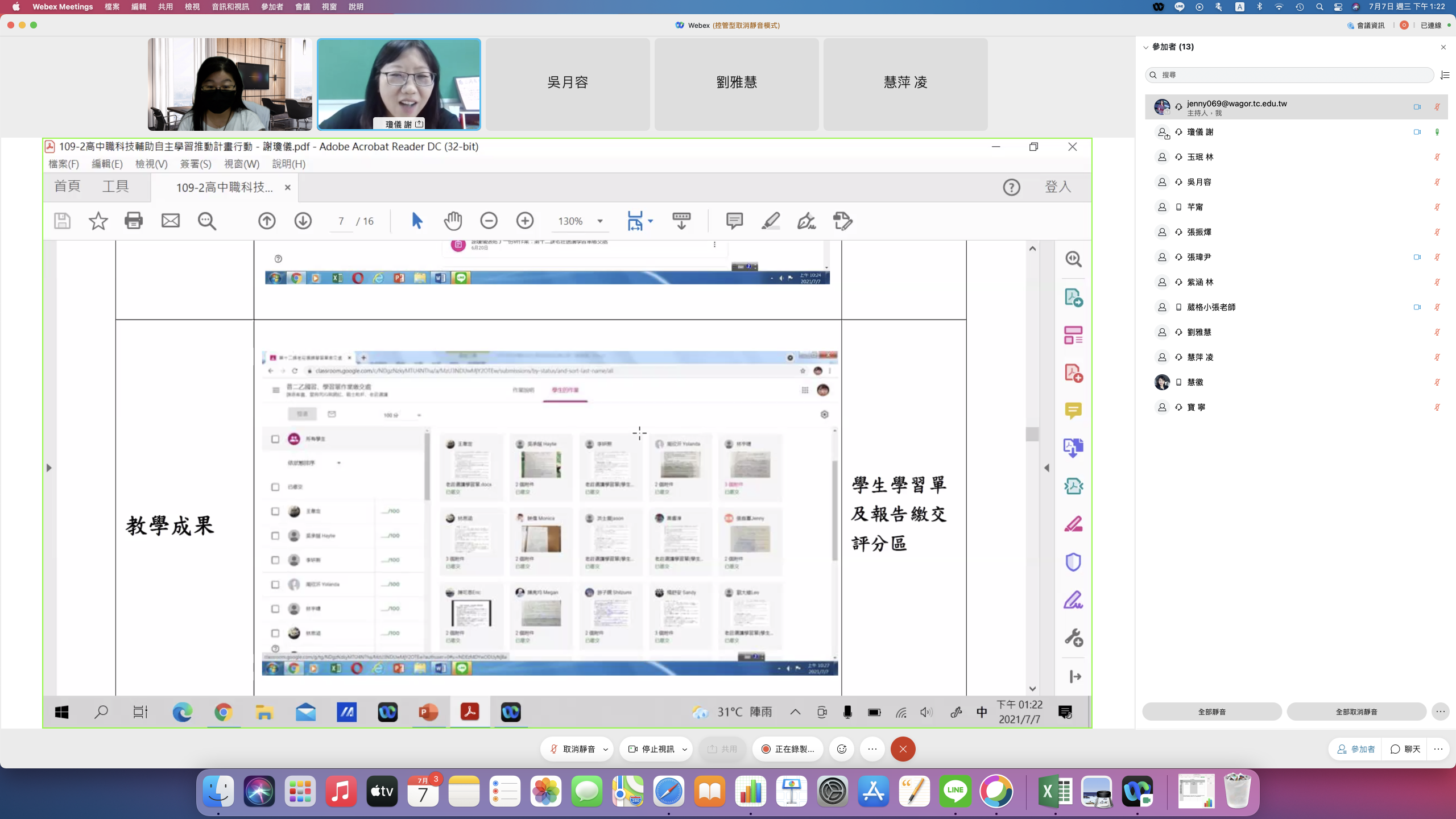Open the 音訊和視訊 menu in menu bar
This screenshot has width=1456, height=819.
[230, 7]
